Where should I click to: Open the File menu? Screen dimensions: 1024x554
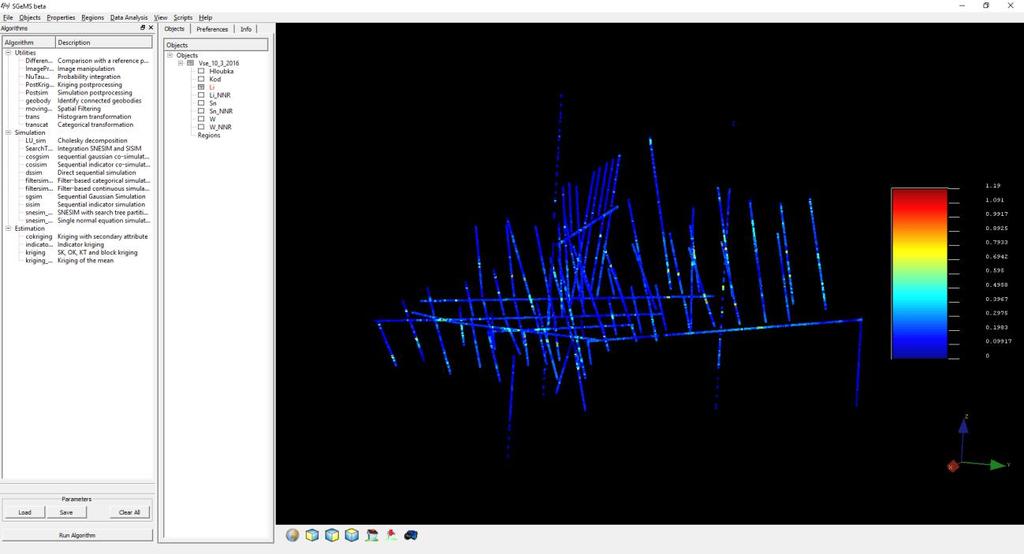click(8, 18)
